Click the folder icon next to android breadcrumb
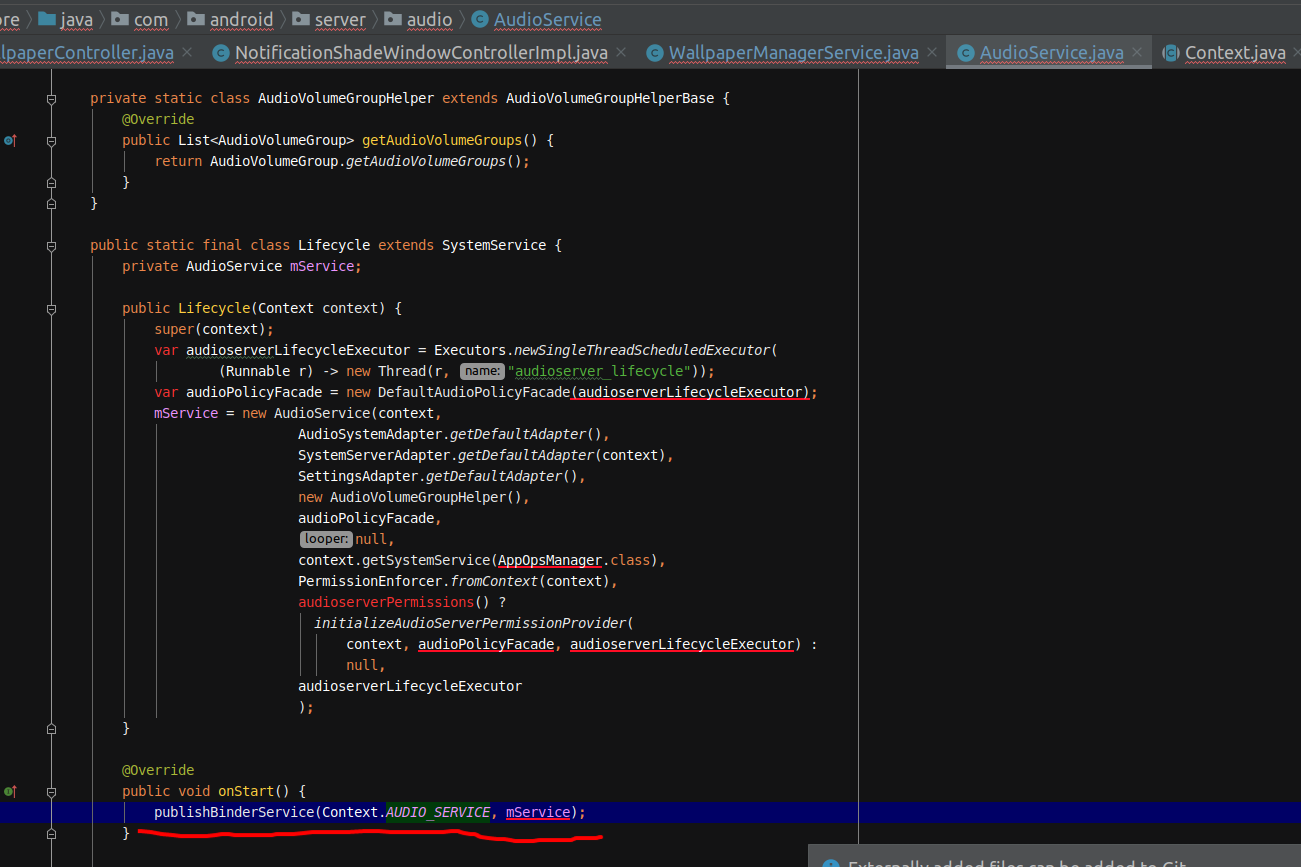Screen dimensions: 1301x867 tap(195, 19)
